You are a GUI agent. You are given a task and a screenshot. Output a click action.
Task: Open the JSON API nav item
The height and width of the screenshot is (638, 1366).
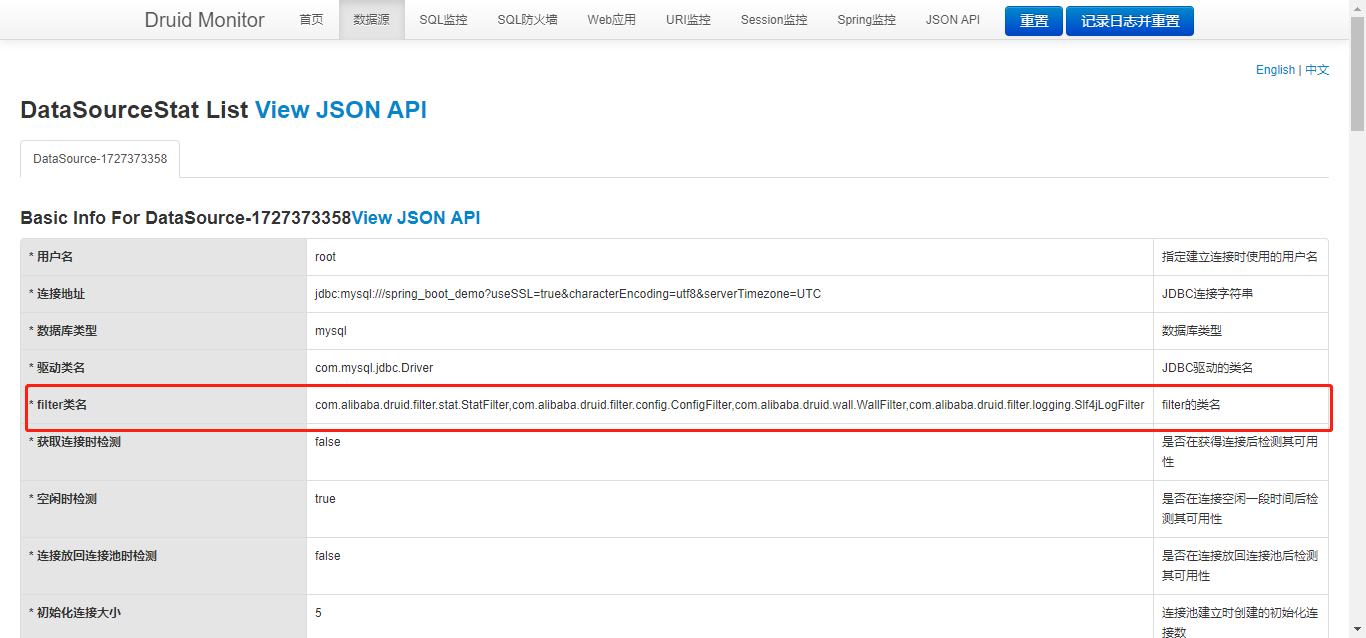(x=952, y=20)
